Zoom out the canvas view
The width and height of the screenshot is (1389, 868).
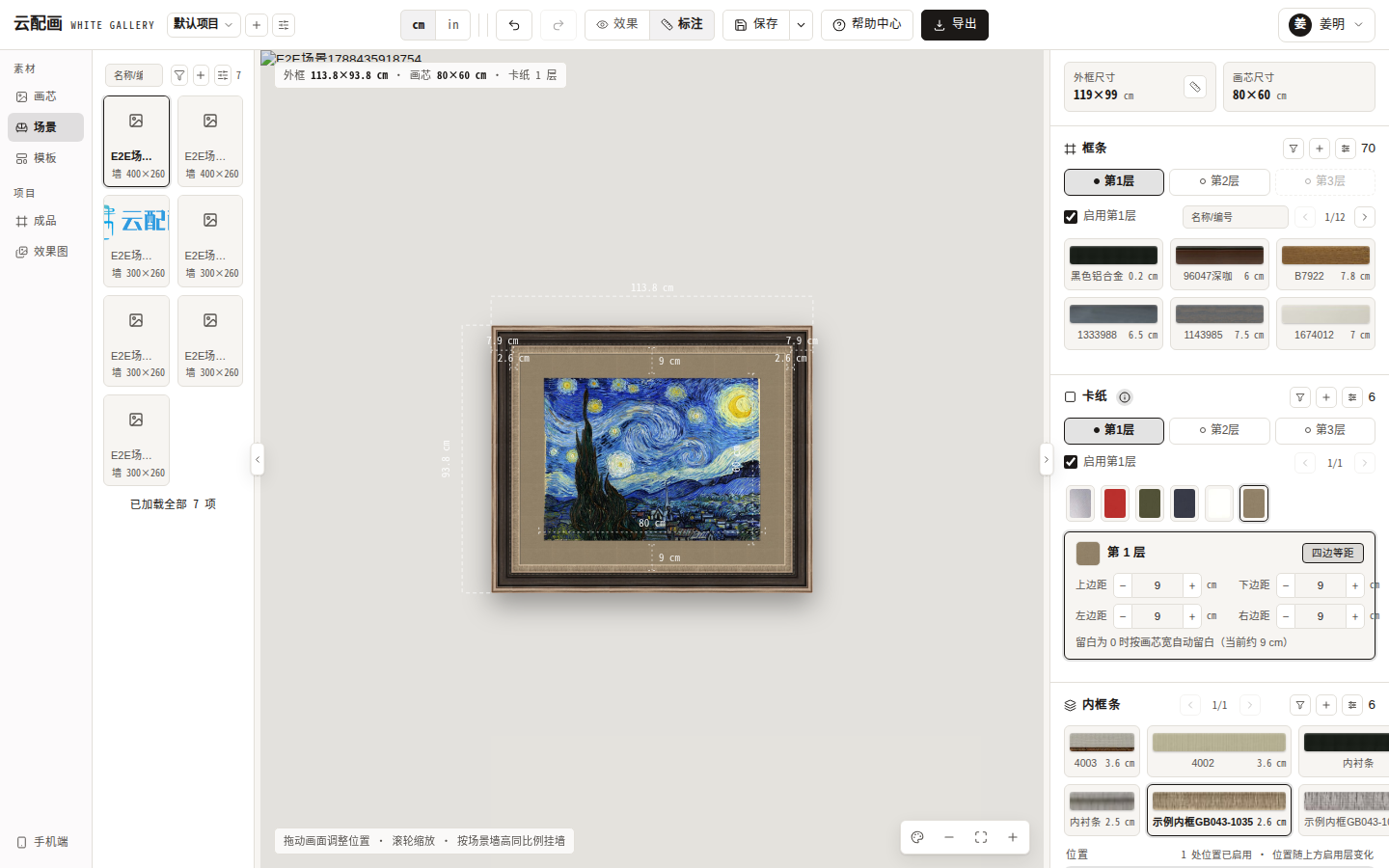coord(949,837)
